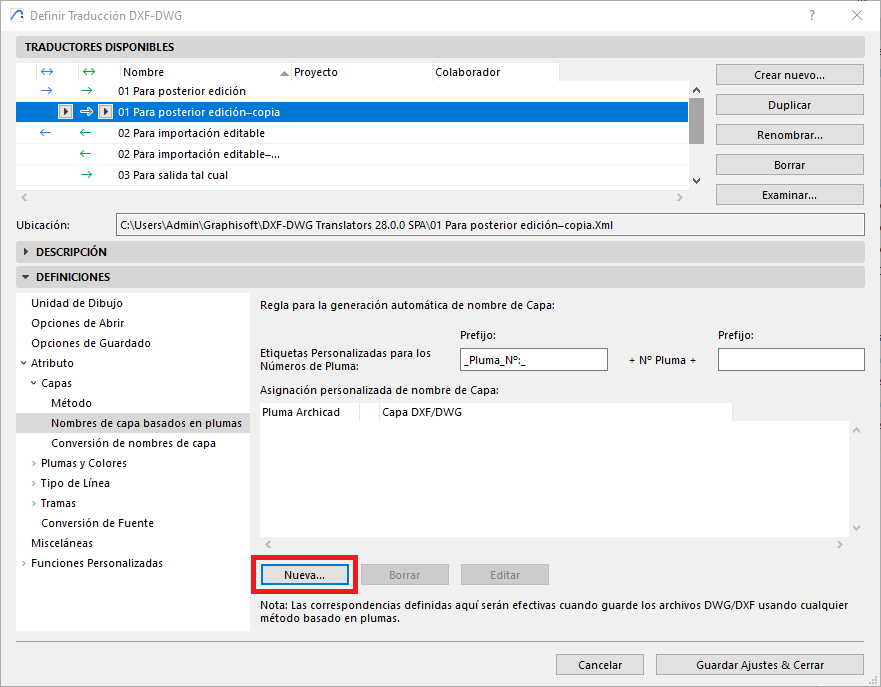Click the second Prefijo input field
The height and width of the screenshot is (687, 881).
(x=790, y=360)
